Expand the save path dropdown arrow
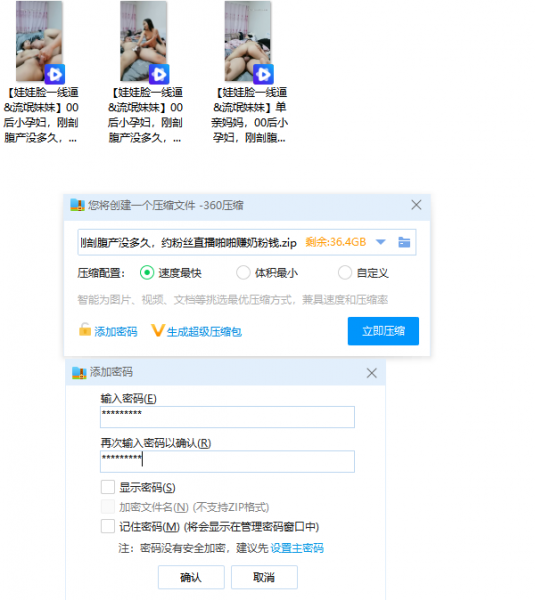Viewport: 535px width, 600px height. (380, 242)
